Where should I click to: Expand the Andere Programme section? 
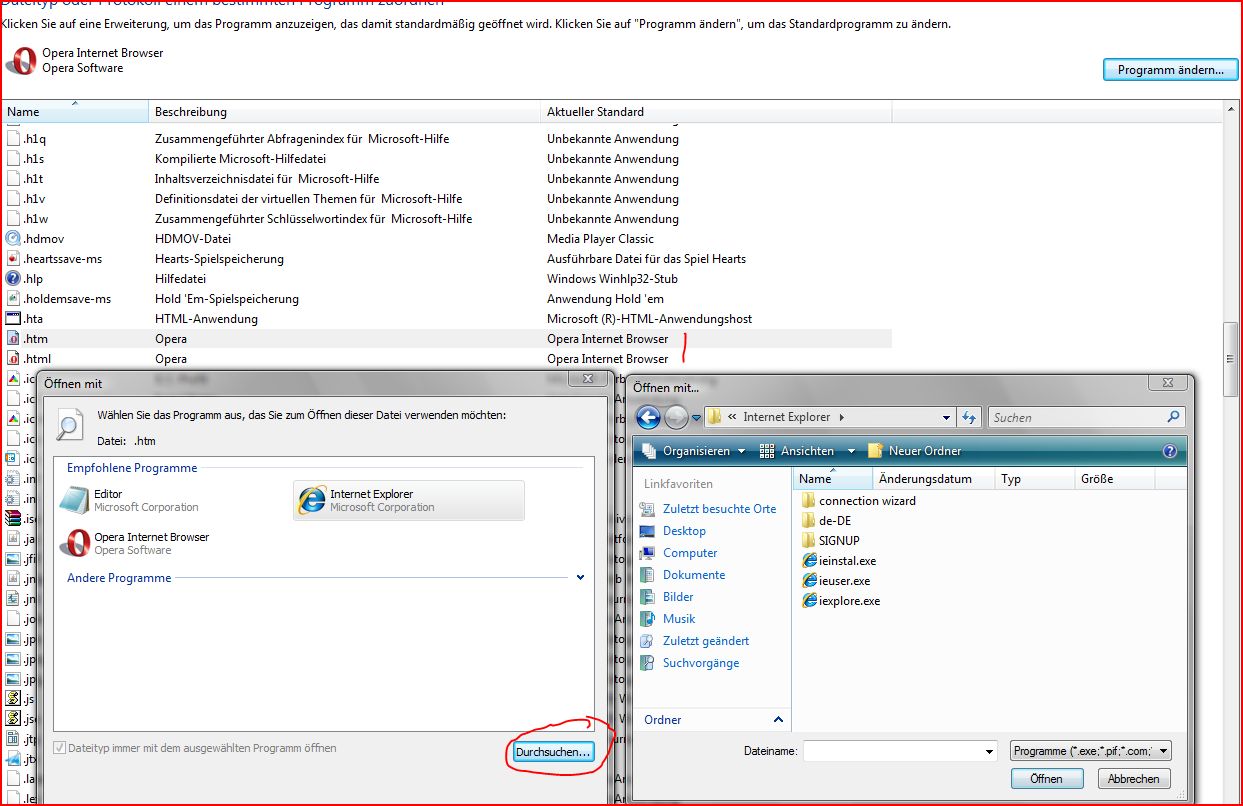coord(581,578)
